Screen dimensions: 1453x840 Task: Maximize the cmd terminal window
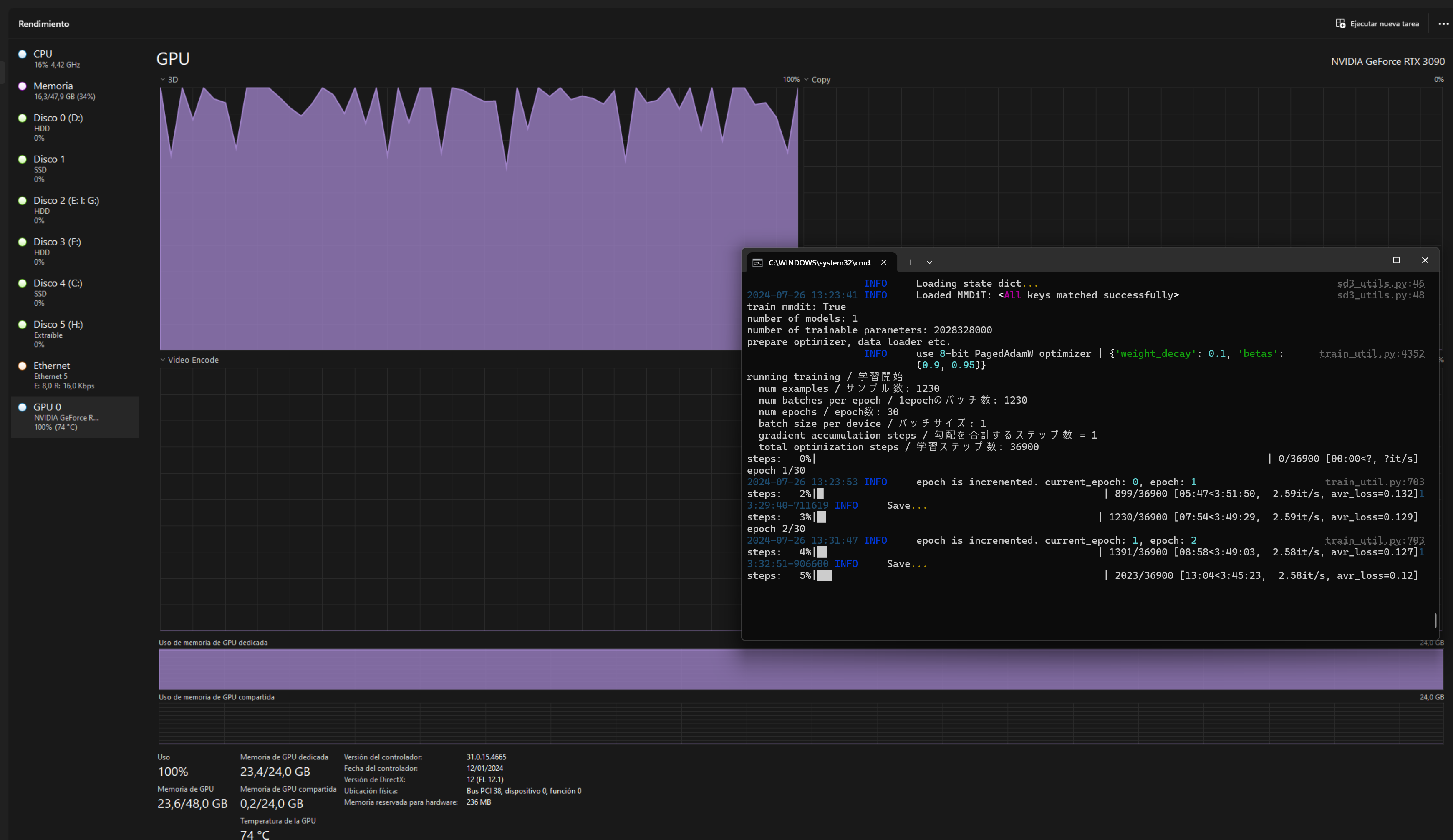1396,260
